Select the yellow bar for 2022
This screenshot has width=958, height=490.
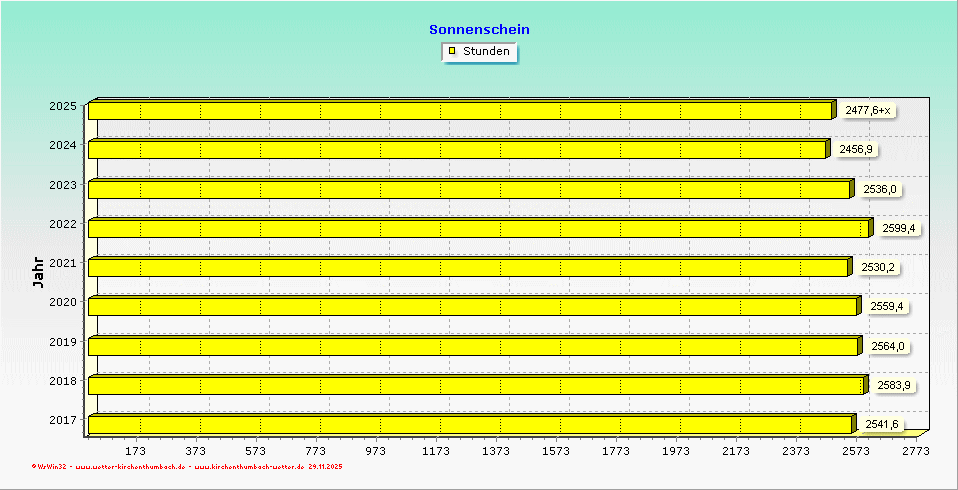click(x=478, y=229)
